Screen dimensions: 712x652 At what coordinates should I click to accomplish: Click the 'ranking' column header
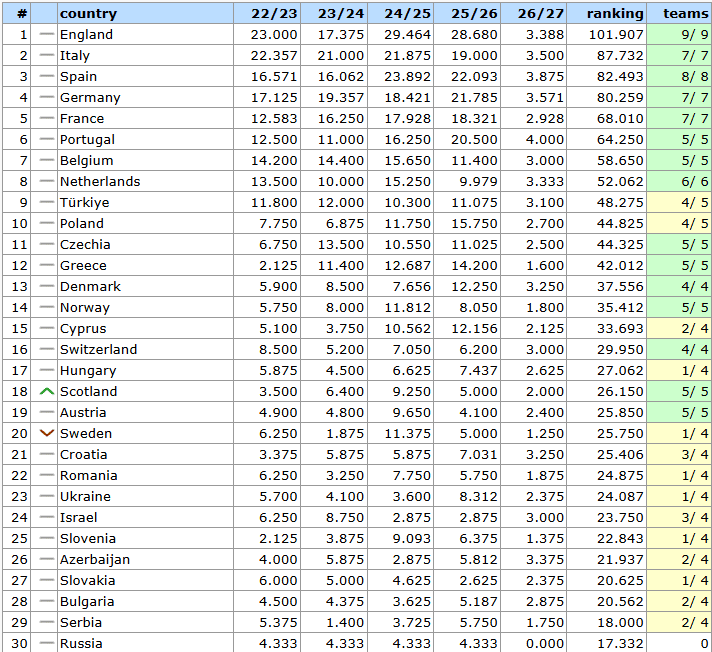(x=615, y=14)
